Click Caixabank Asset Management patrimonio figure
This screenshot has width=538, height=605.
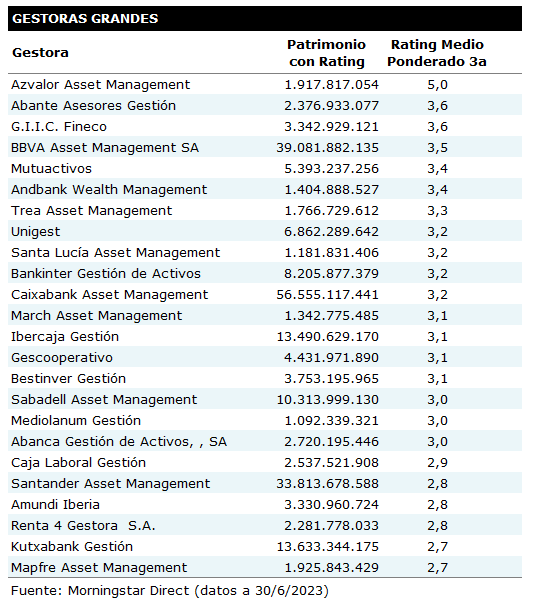[327, 295]
